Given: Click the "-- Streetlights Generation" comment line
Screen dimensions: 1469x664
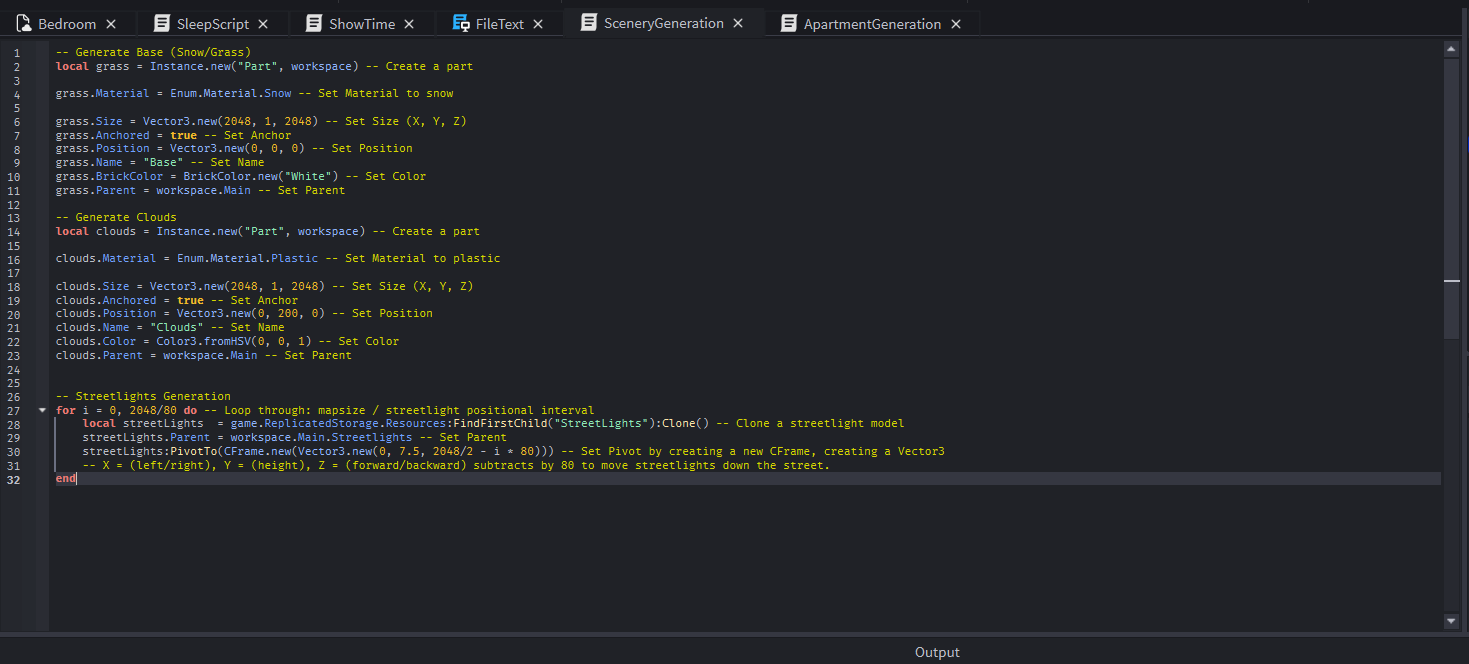Looking at the screenshot, I should [143, 396].
